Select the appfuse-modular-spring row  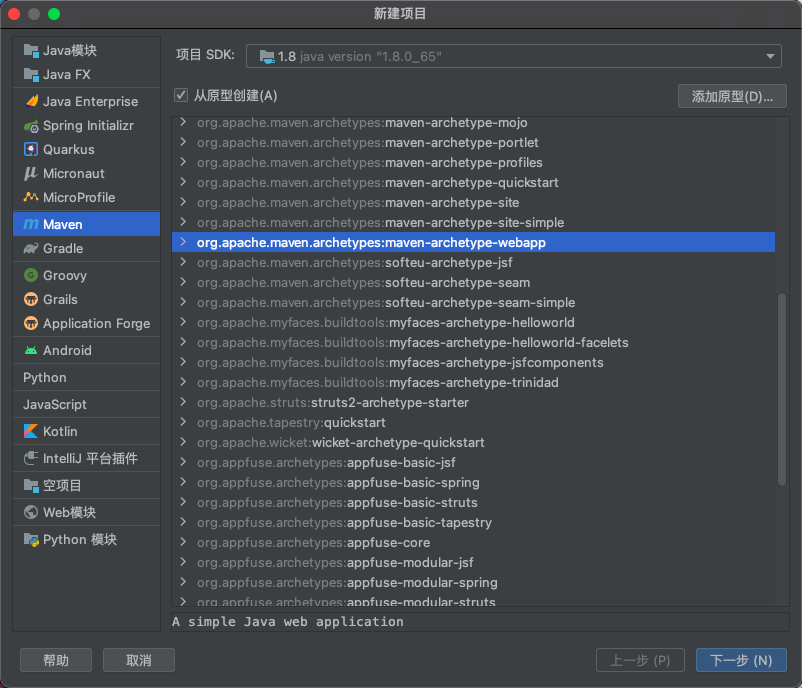coord(473,582)
